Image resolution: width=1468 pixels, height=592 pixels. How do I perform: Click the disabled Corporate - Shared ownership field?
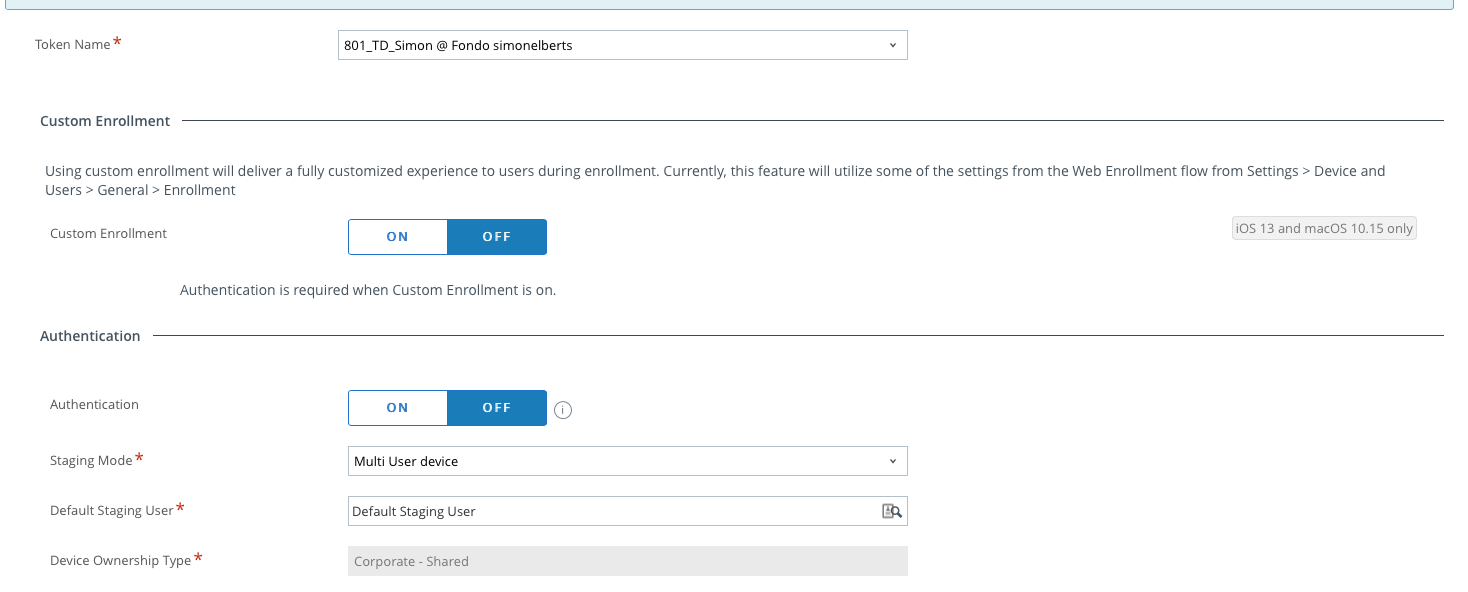[627, 561]
